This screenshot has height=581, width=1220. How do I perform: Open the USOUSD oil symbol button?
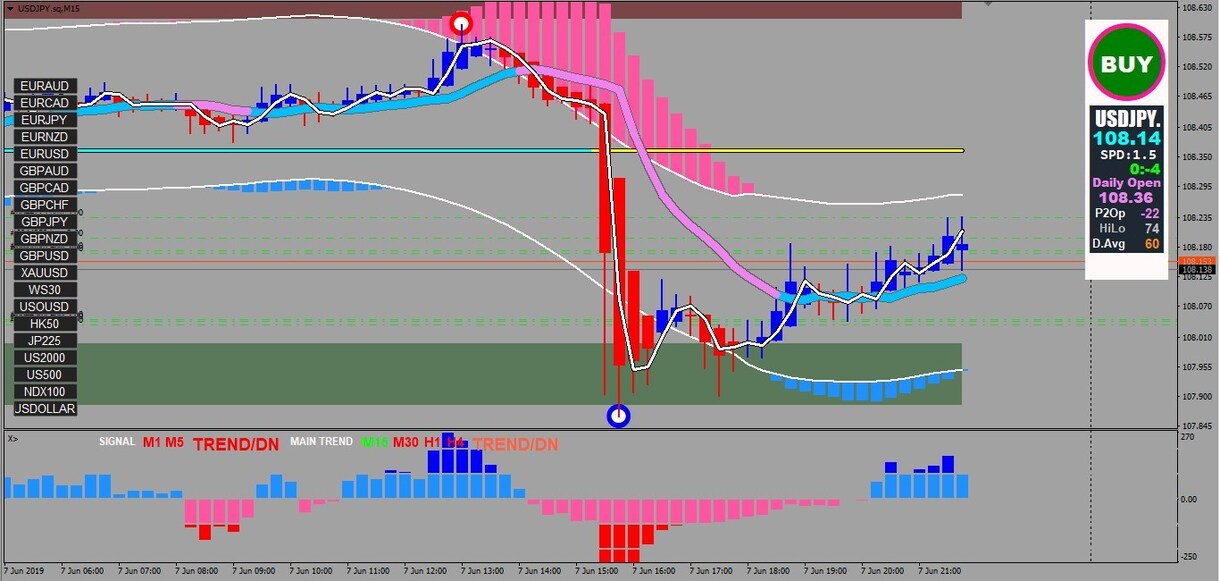point(45,307)
